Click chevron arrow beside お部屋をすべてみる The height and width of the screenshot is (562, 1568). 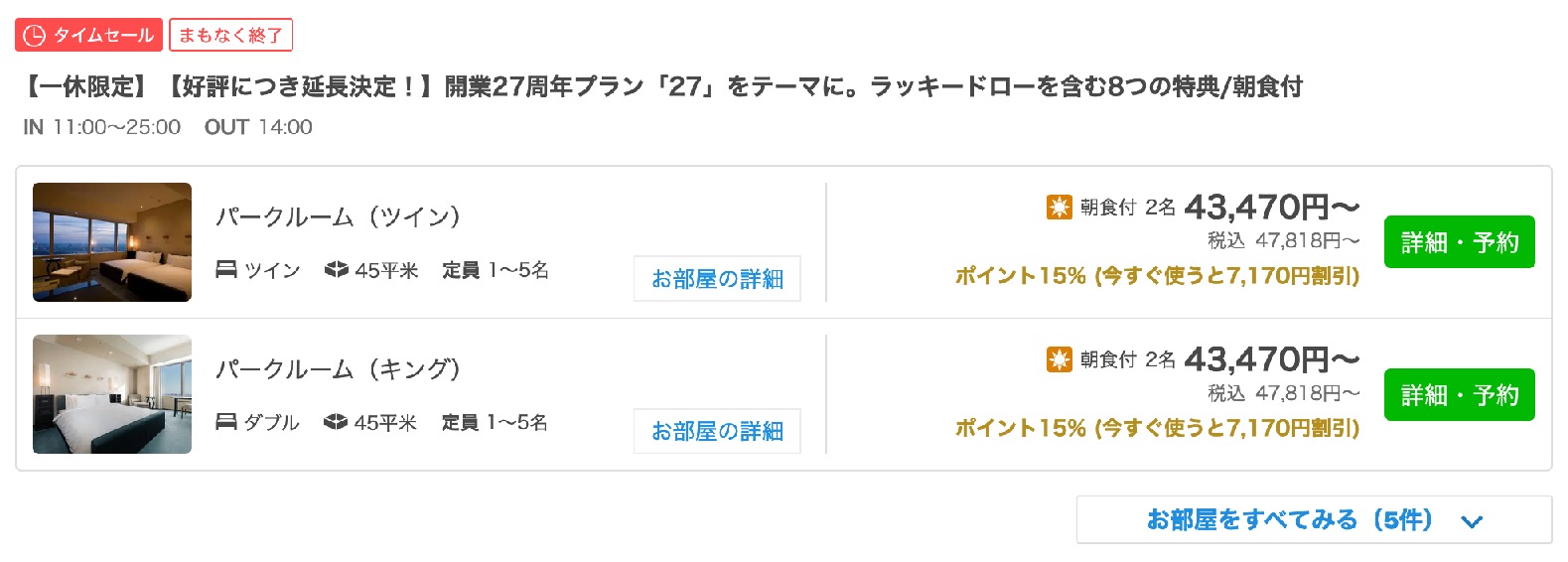(1472, 521)
